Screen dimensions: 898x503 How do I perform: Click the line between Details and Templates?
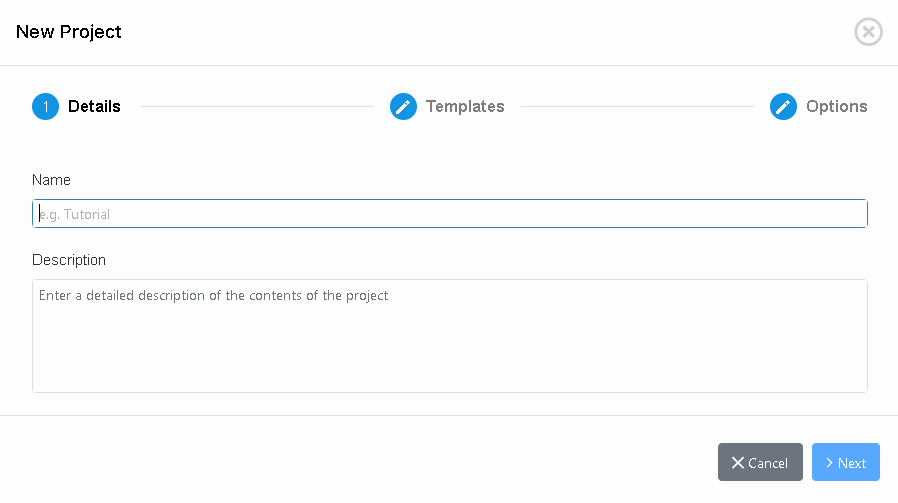click(x=257, y=106)
